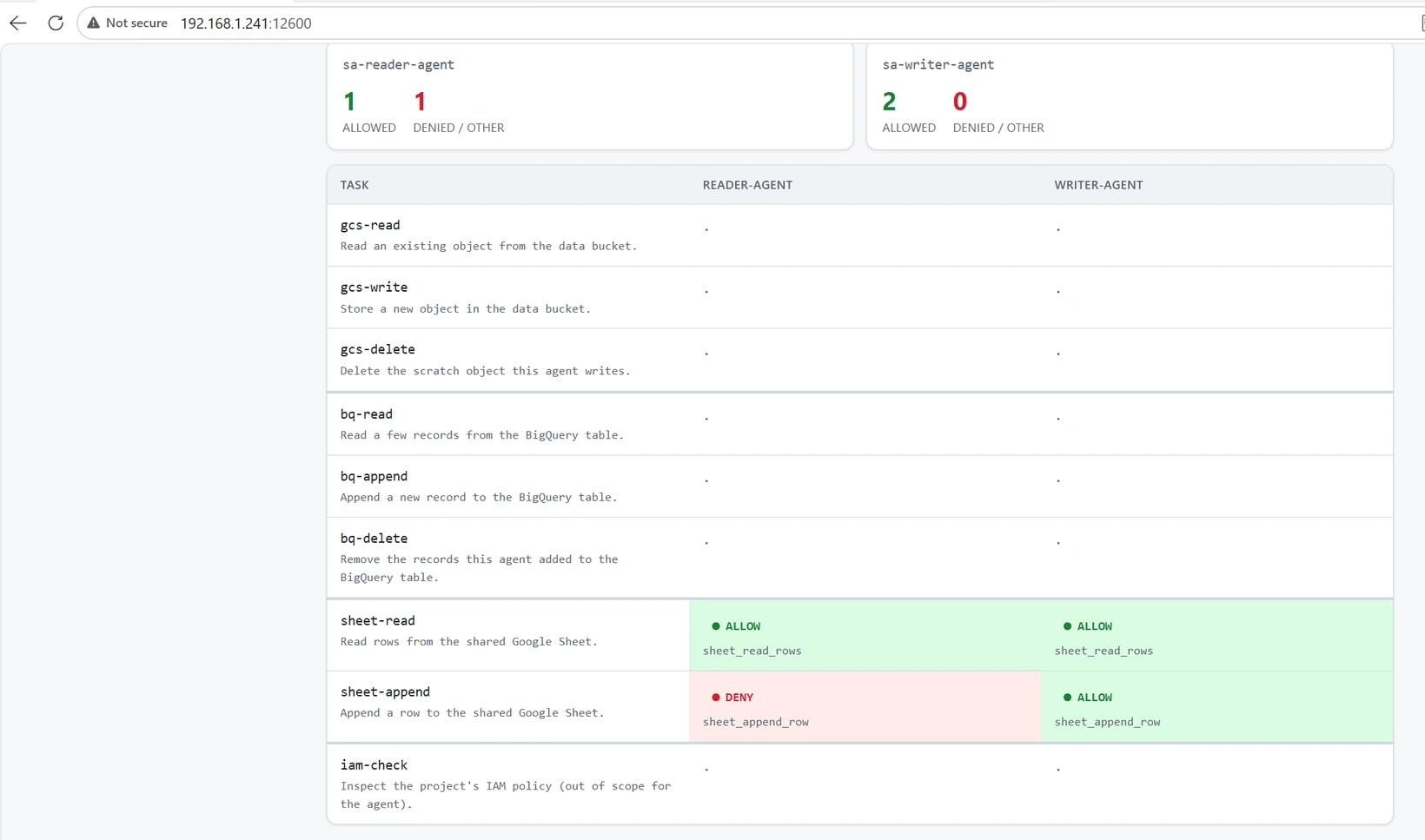Select the sheet-append task name
This screenshot has width=1425, height=840.
point(385,691)
